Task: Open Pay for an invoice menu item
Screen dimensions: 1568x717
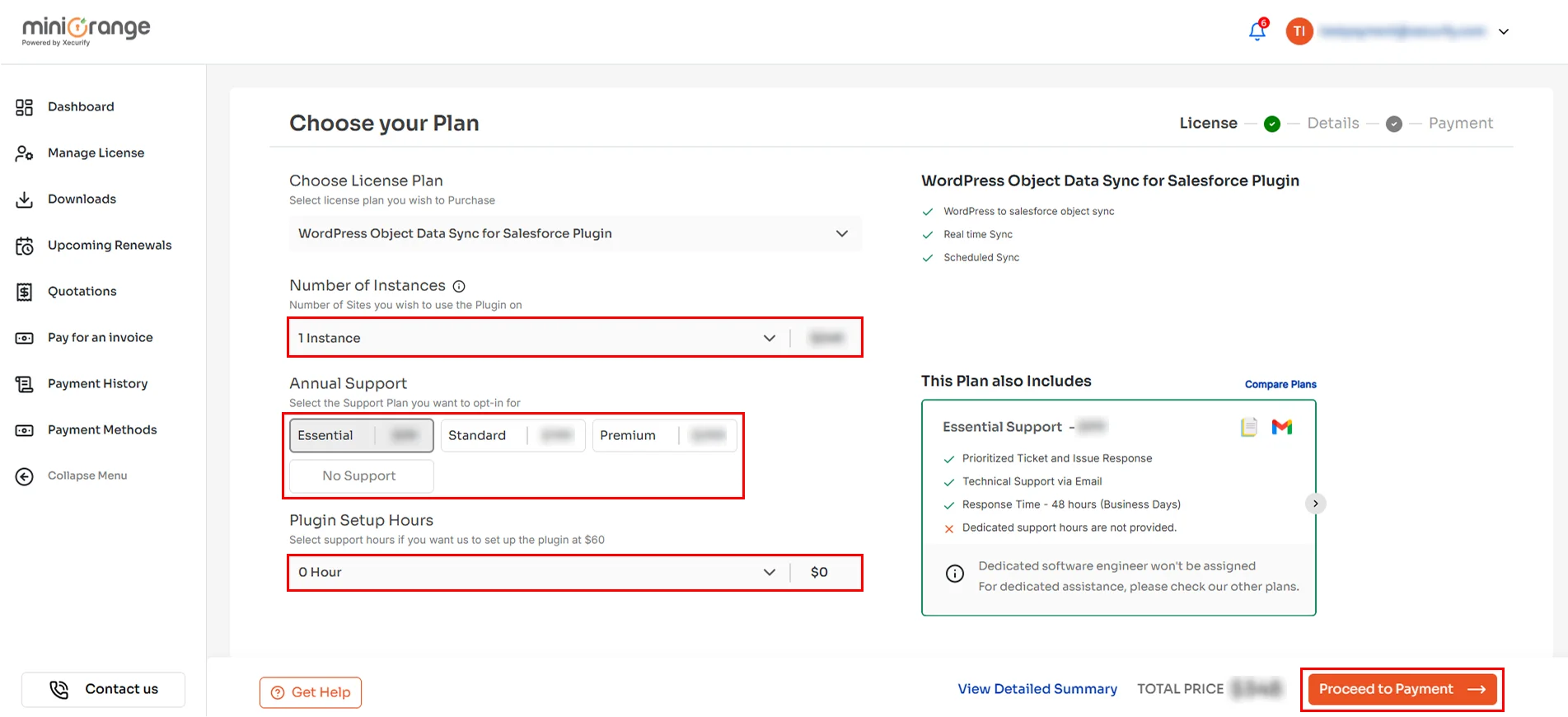Action: point(100,337)
